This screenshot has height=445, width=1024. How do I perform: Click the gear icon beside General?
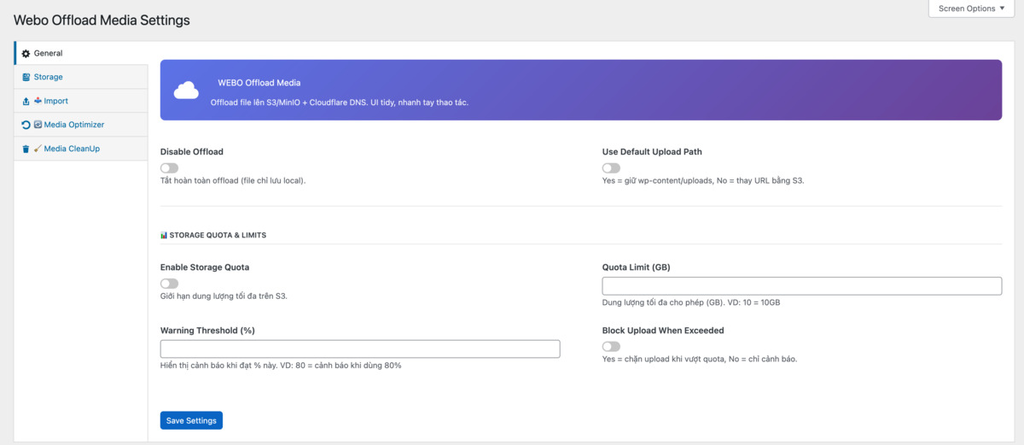26,53
